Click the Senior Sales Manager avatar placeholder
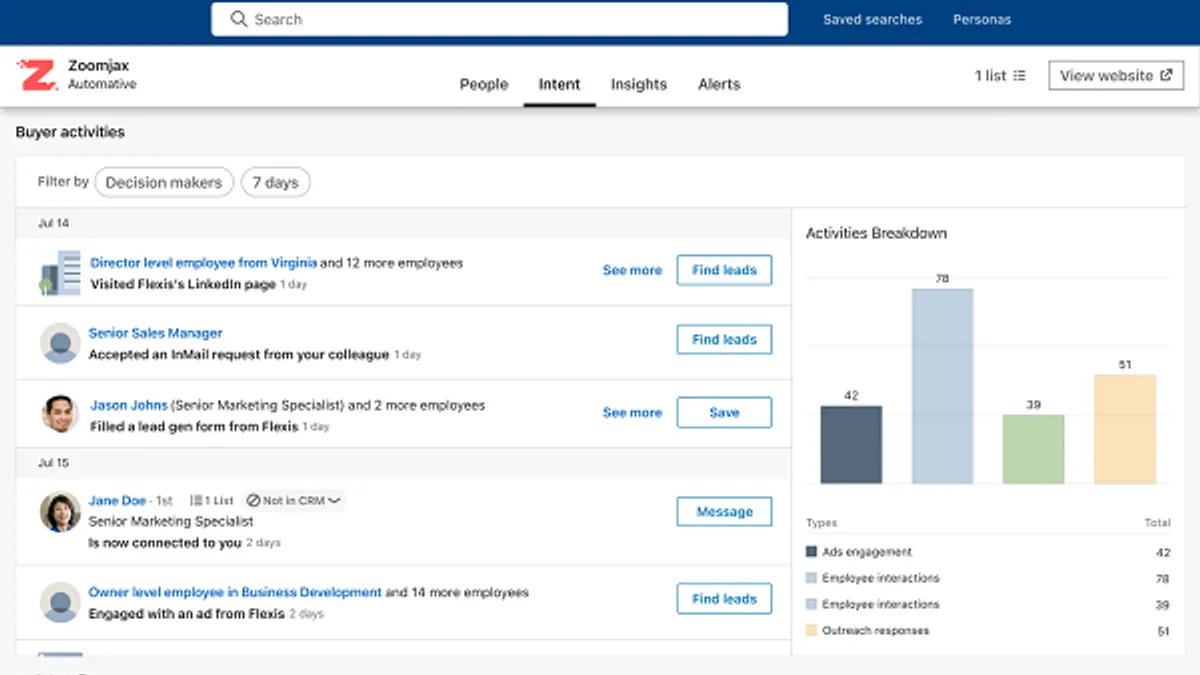The image size is (1200, 675). tap(60, 343)
